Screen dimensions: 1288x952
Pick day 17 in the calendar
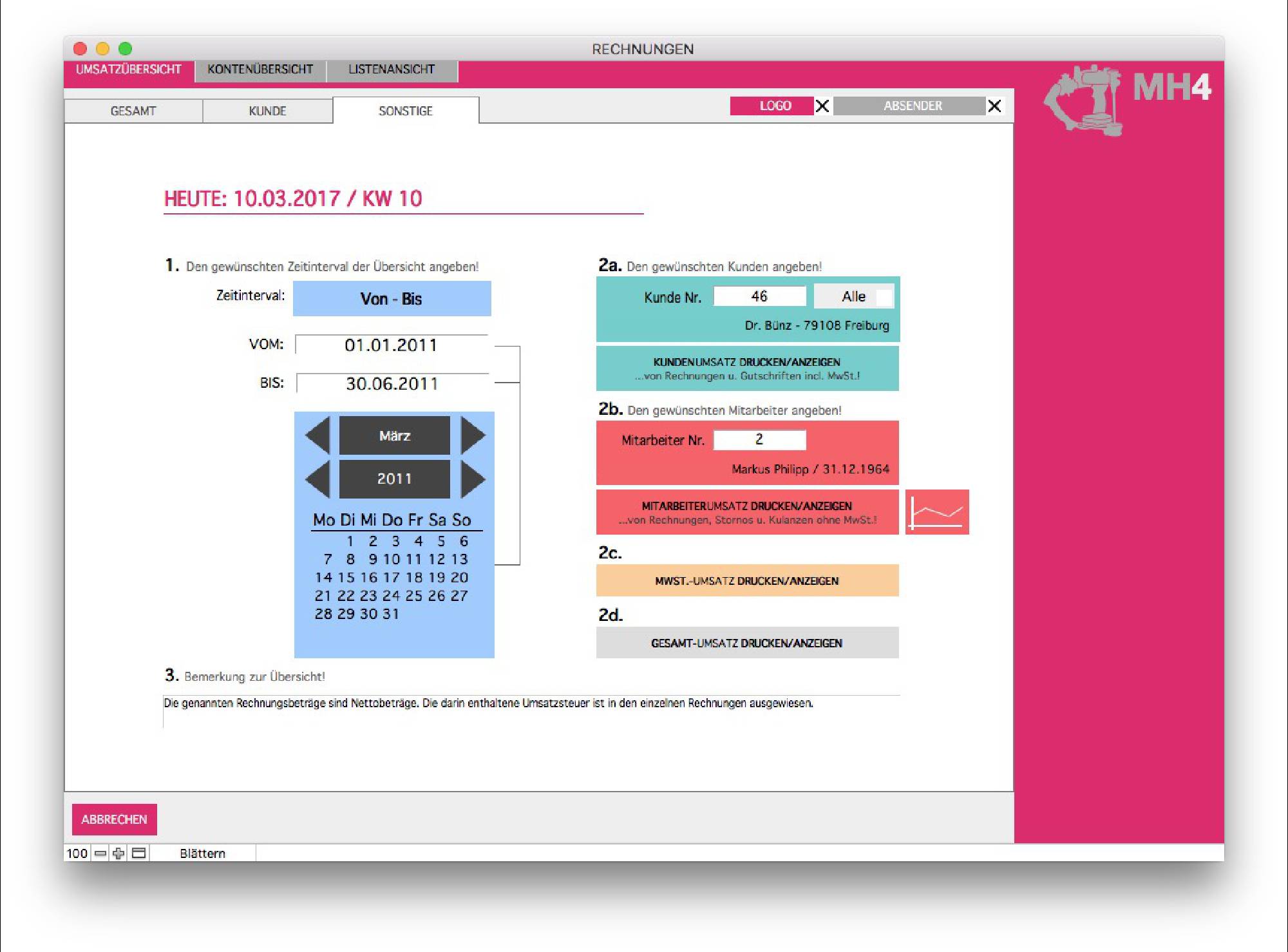tap(391, 577)
